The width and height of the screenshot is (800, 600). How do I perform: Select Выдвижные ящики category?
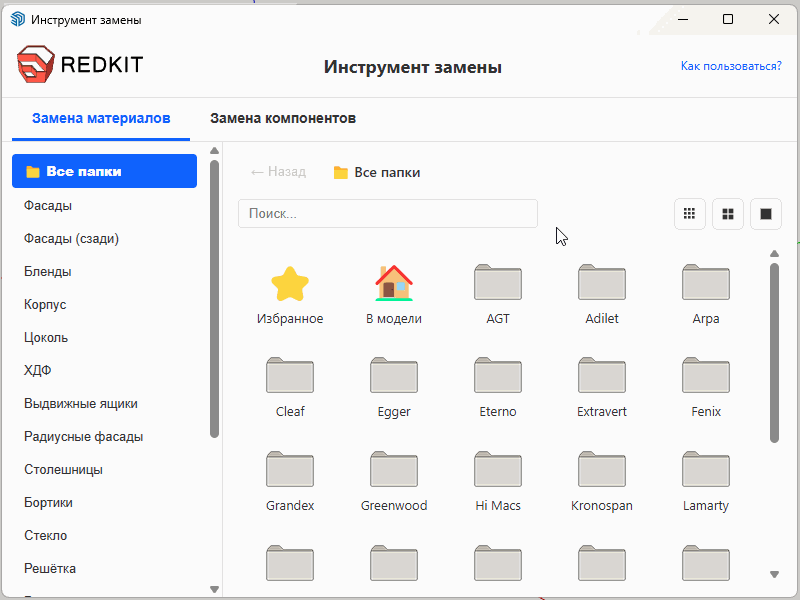(105, 404)
